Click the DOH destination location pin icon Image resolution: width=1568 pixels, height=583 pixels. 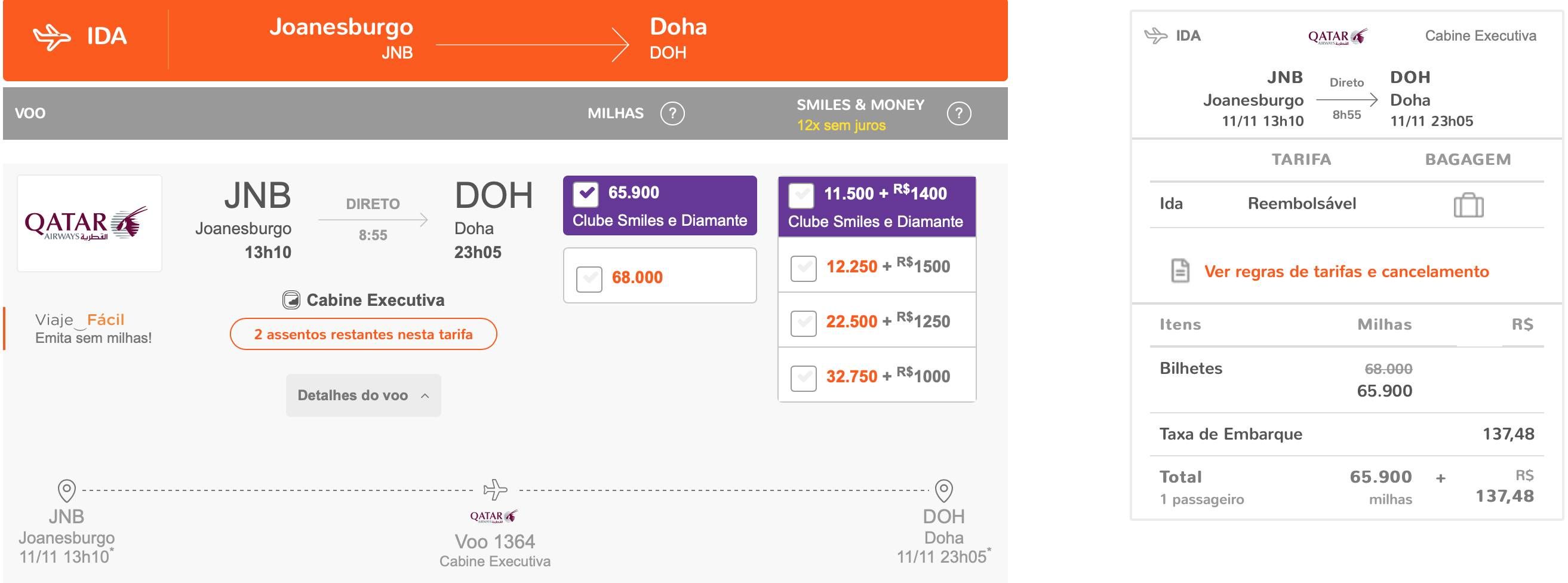tap(943, 490)
